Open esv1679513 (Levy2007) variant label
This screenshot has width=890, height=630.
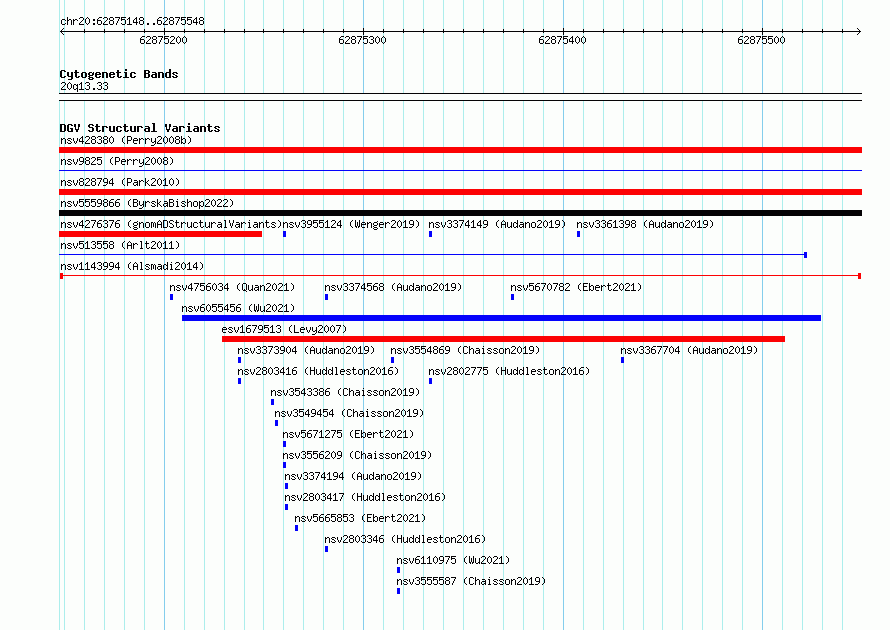coord(284,329)
